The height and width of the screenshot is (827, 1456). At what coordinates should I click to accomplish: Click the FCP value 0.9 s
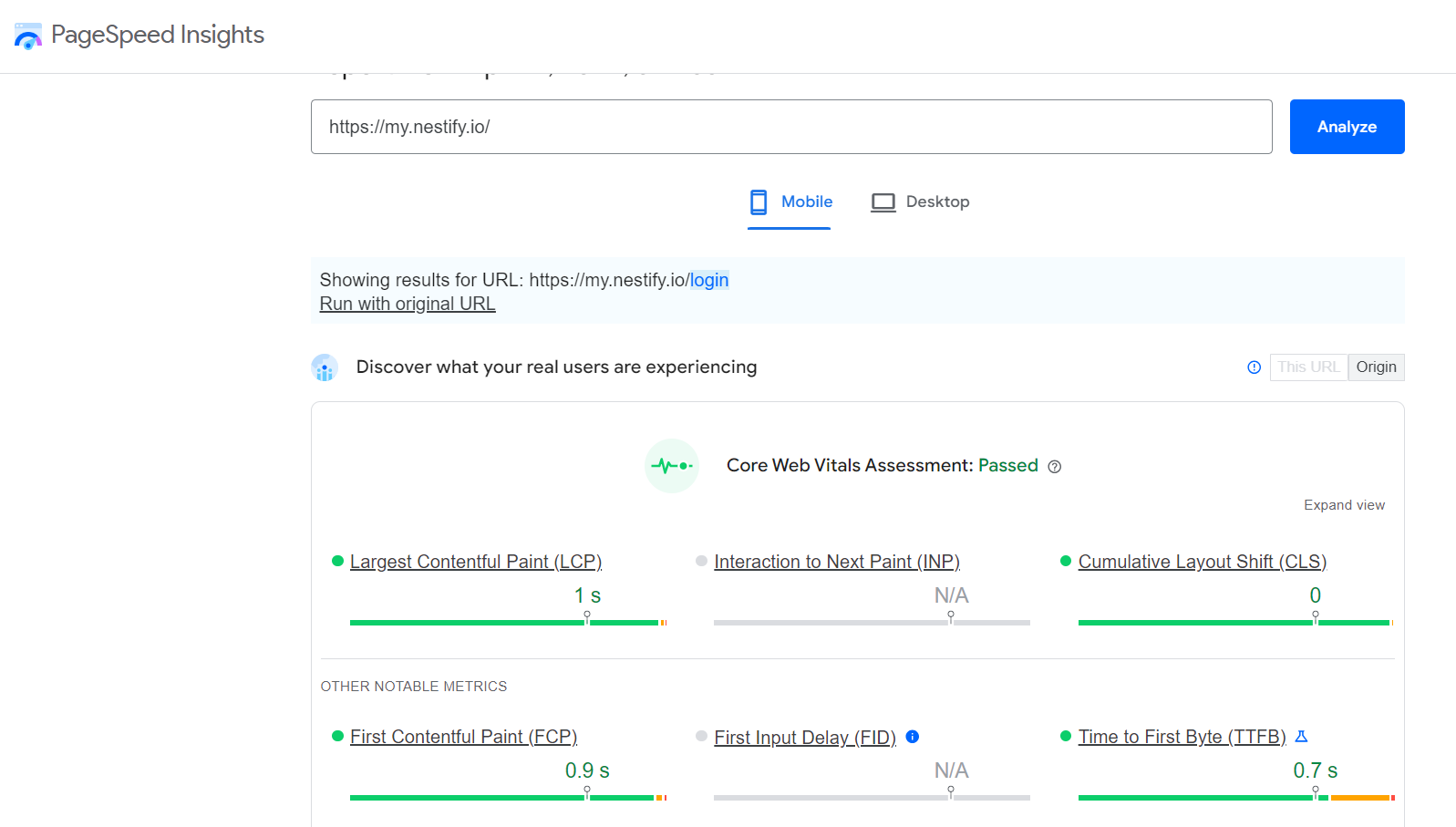(587, 770)
